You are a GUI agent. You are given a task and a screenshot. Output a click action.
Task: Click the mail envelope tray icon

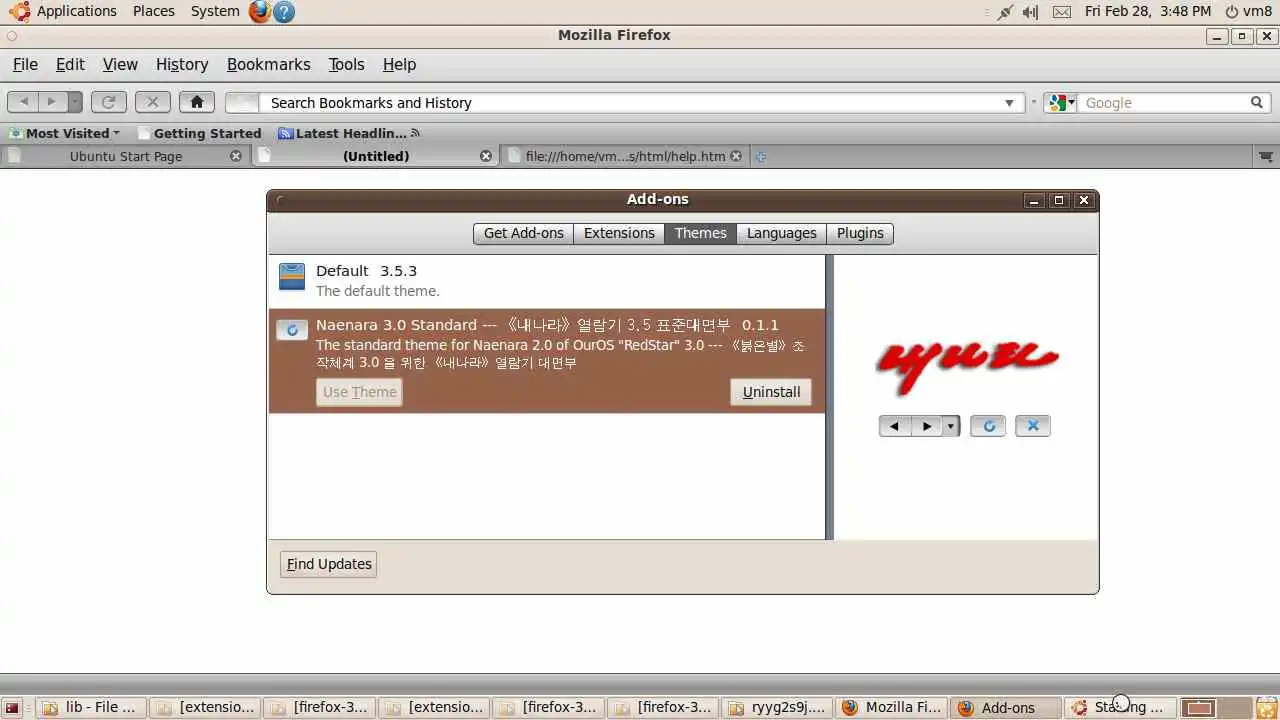[1062, 12]
